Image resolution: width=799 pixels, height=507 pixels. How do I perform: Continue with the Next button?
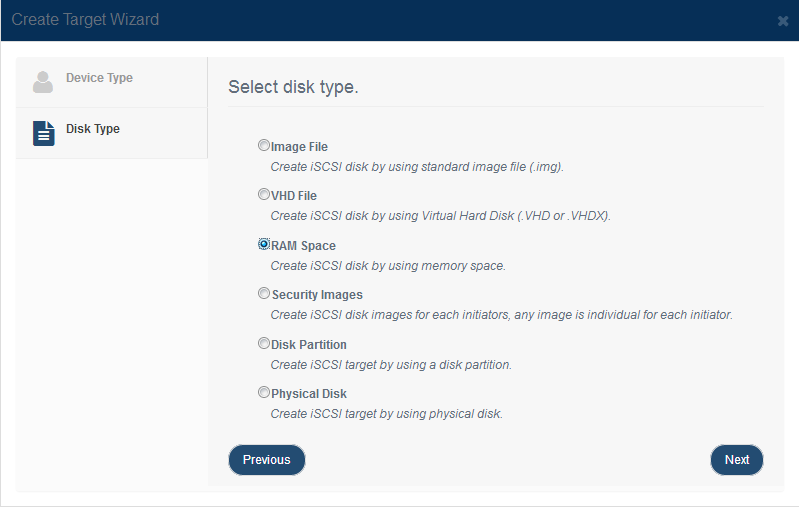(x=737, y=460)
